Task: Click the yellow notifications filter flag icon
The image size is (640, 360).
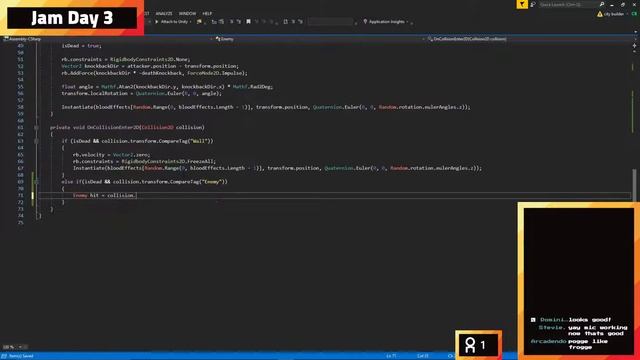Action: pyautogui.click(x=522, y=4)
